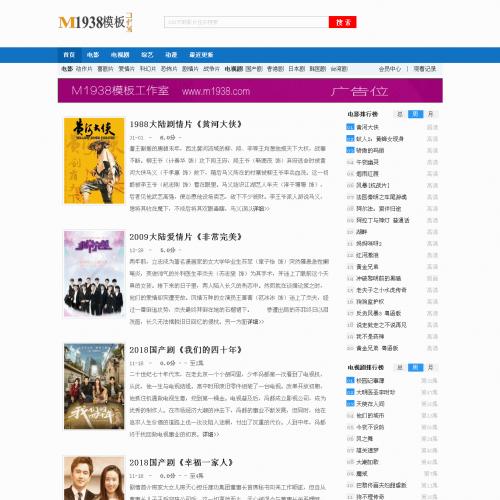Open 妈妈咪呀2 in the movie ranking
Viewport: 500px width, 500px height.
pos(369,244)
